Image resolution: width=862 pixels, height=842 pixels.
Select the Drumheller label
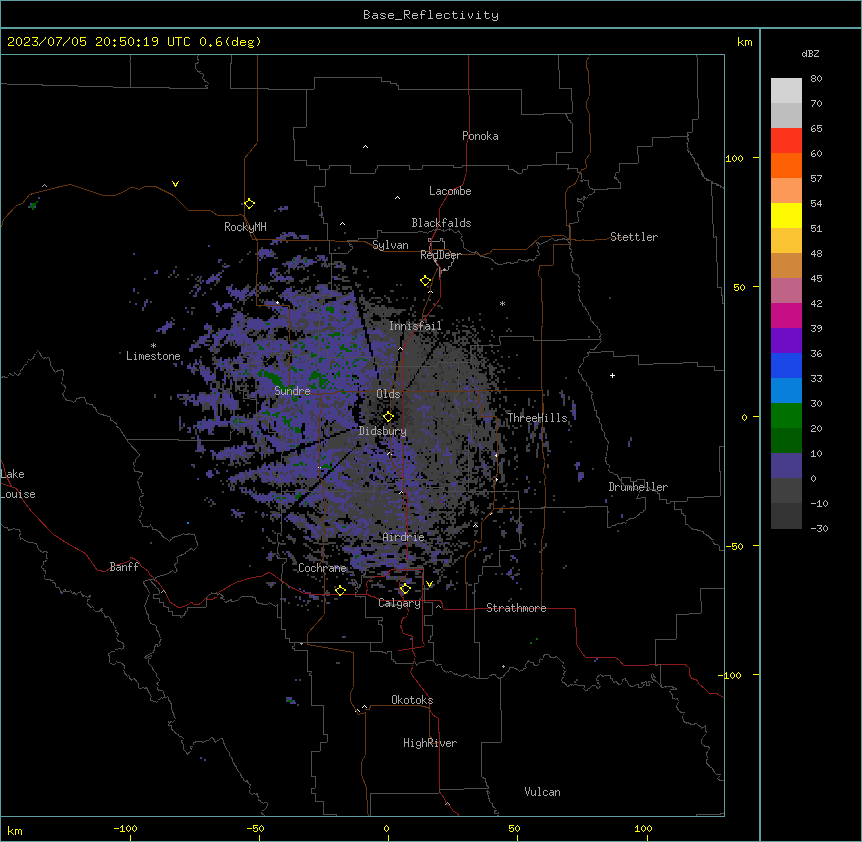pos(638,487)
